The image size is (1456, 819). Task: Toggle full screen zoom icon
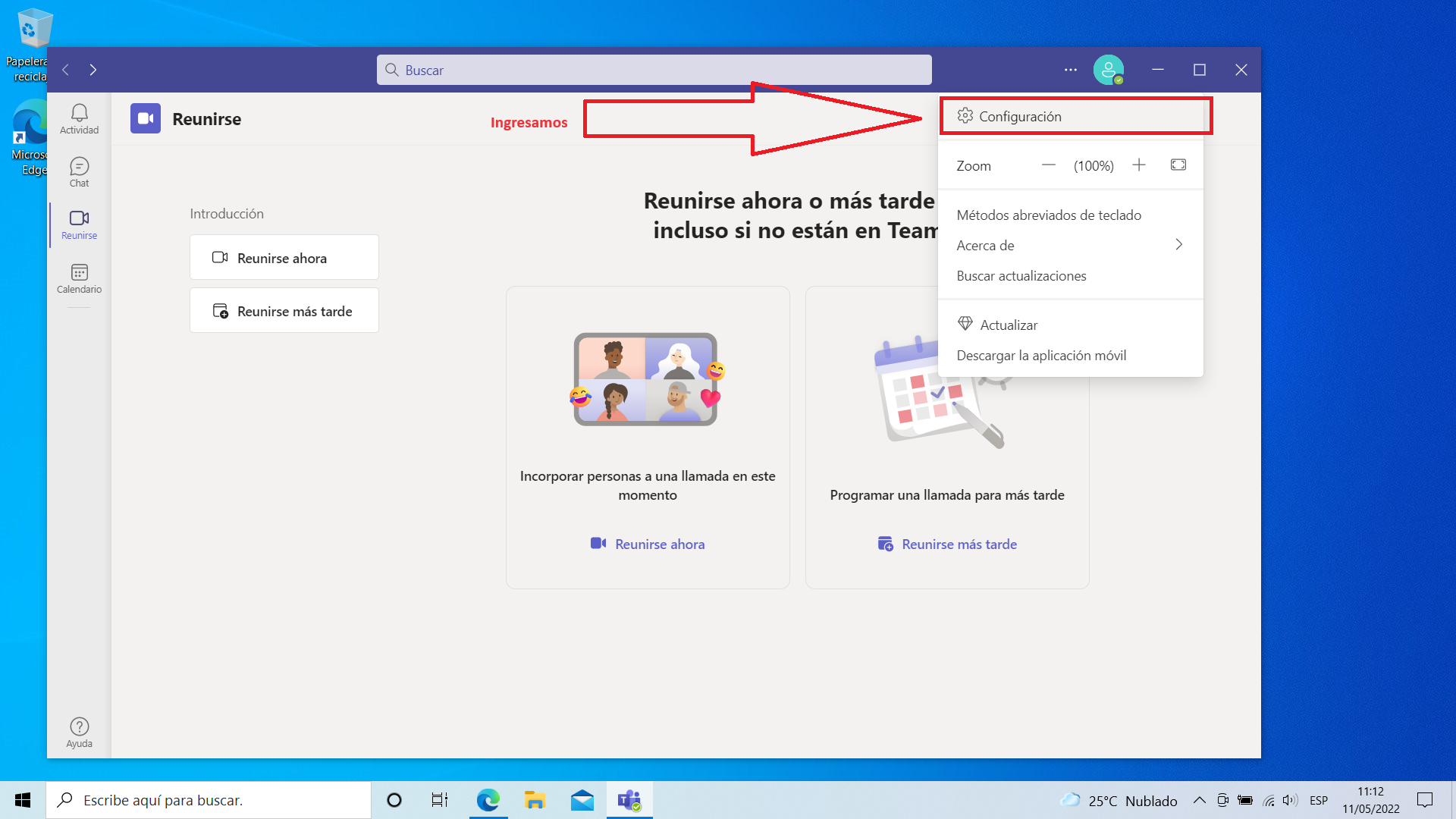1178,165
